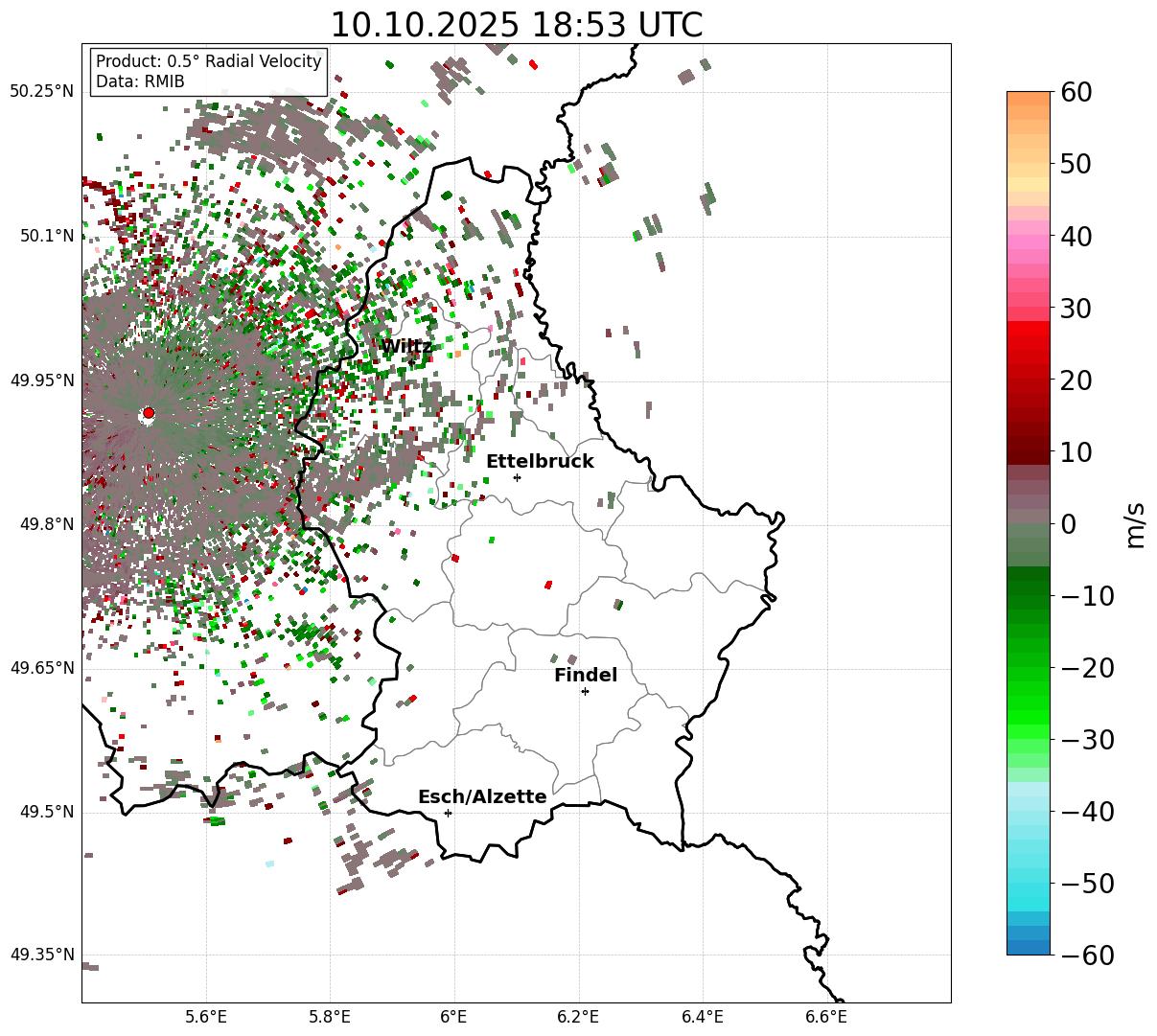Click the 50.1°N latitude tick label
This screenshot has width=1157, height=1036.
[x=46, y=236]
